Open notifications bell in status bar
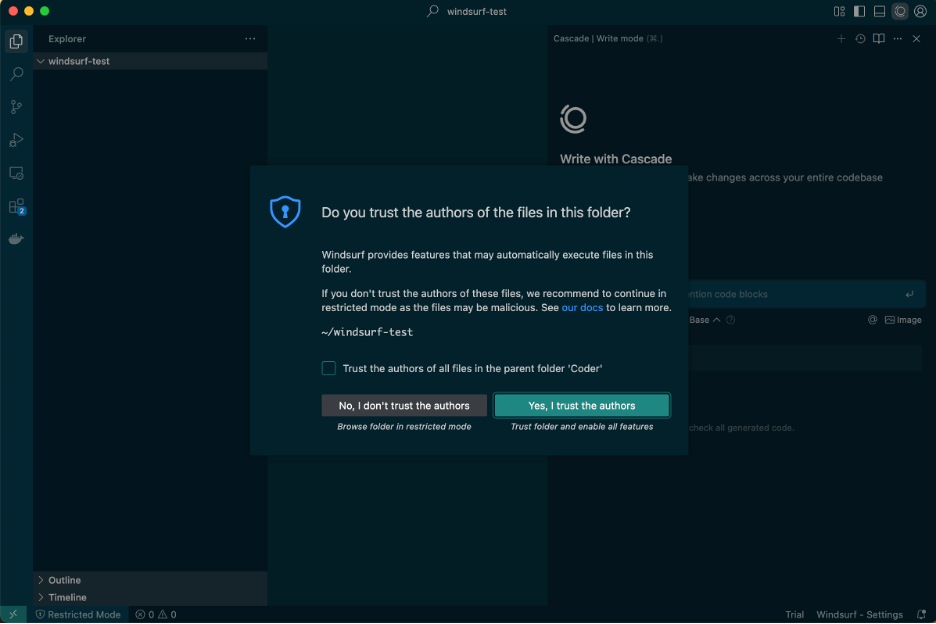 [921, 615]
